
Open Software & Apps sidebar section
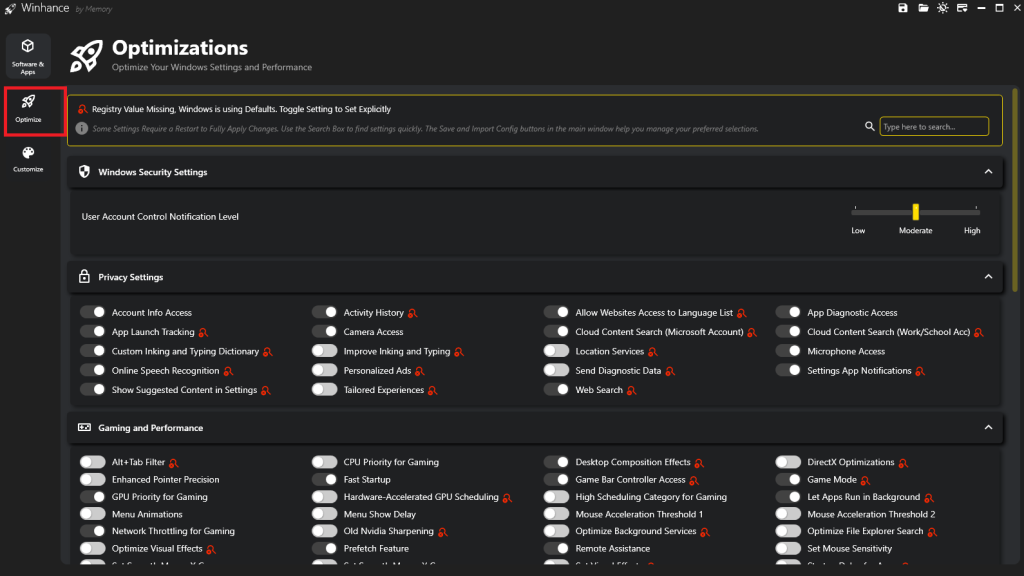coord(27,56)
